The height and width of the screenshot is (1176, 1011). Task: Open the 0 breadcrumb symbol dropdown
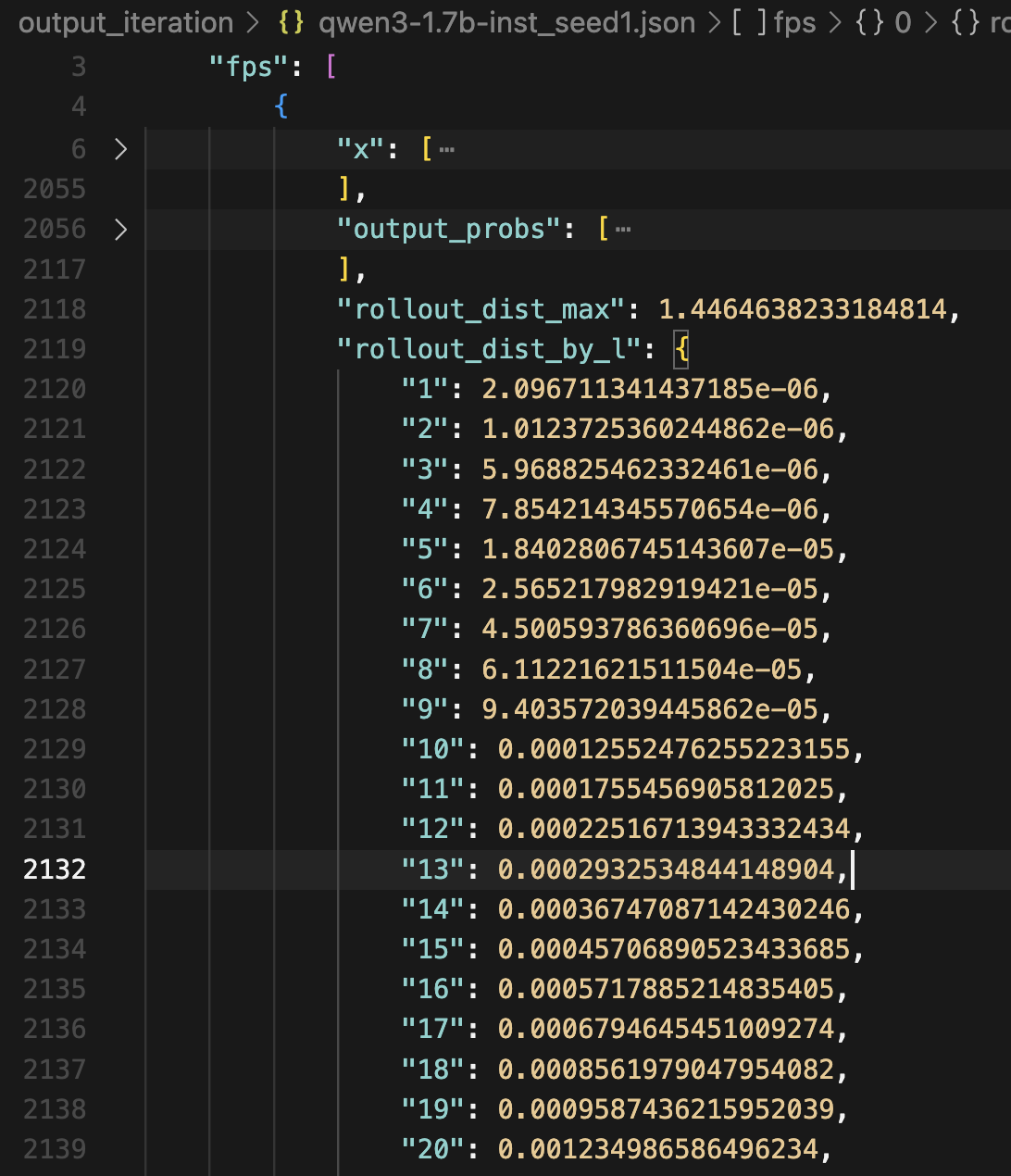[x=903, y=23]
